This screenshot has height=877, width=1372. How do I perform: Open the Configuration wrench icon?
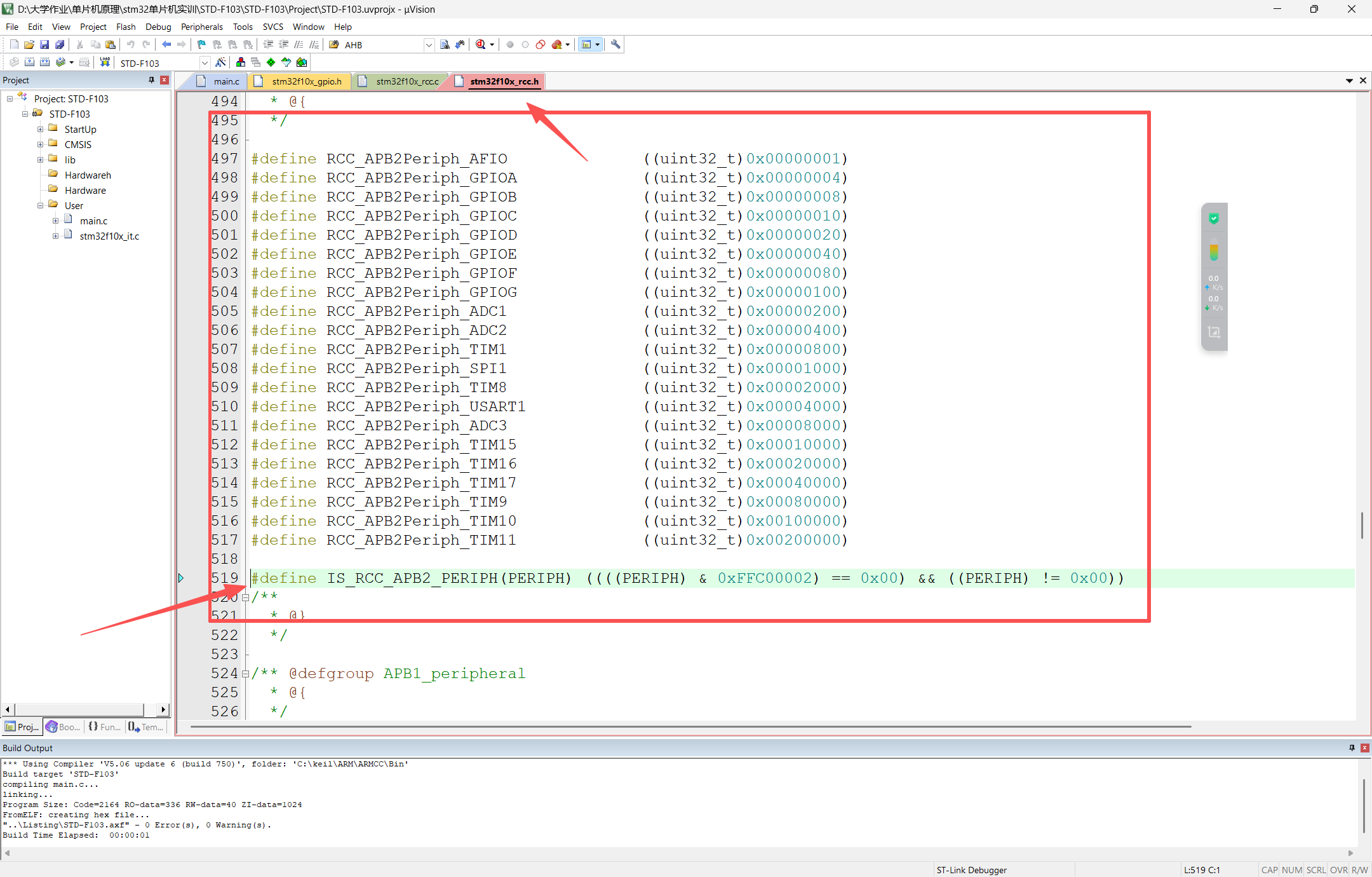point(615,44)
